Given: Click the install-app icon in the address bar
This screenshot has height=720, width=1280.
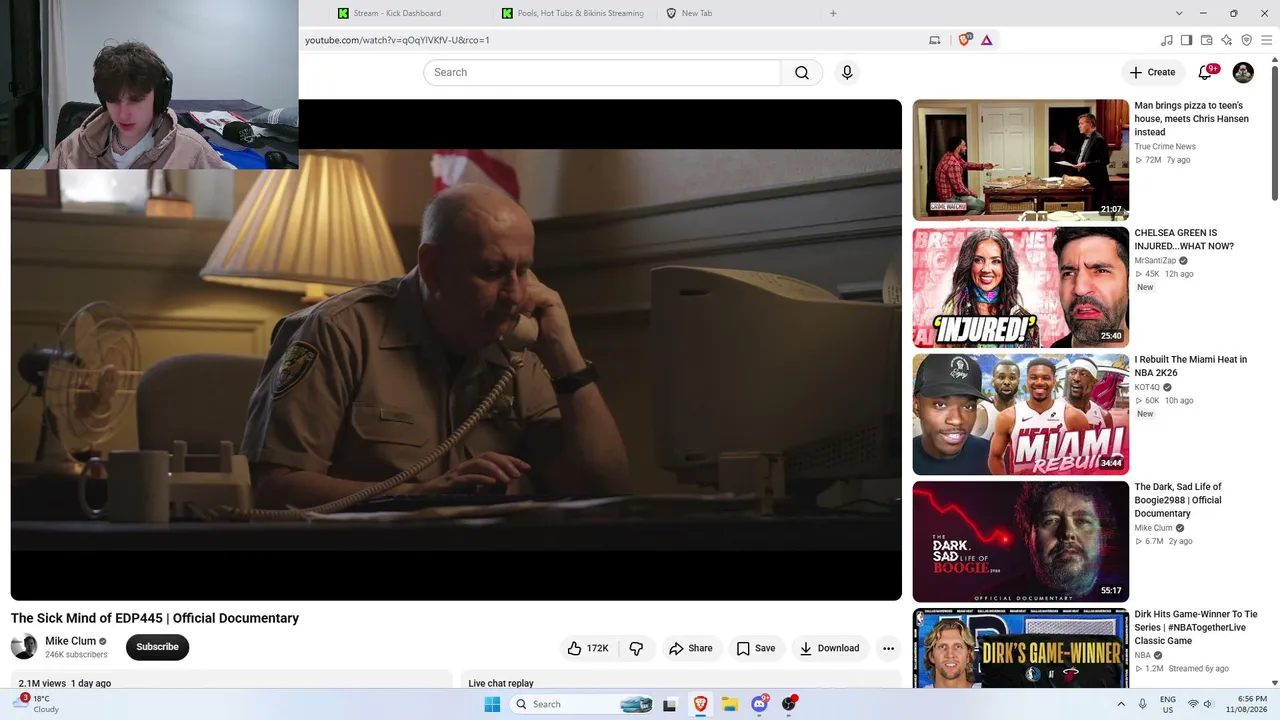Looking at the screenshot, I should (935, 40).
